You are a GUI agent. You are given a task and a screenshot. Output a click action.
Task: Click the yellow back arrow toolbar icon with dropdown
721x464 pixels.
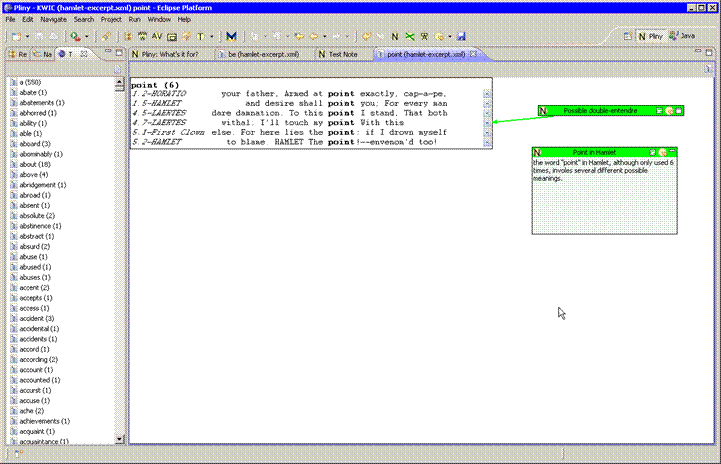point(314,36)
